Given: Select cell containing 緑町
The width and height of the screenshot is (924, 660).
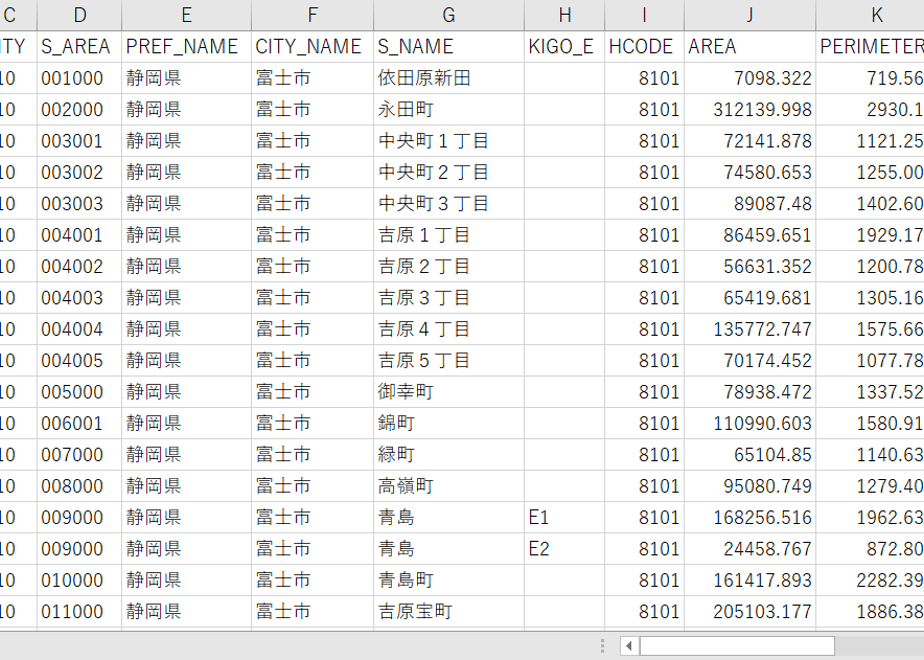Looking at the screenshot, I should [448, 454].
